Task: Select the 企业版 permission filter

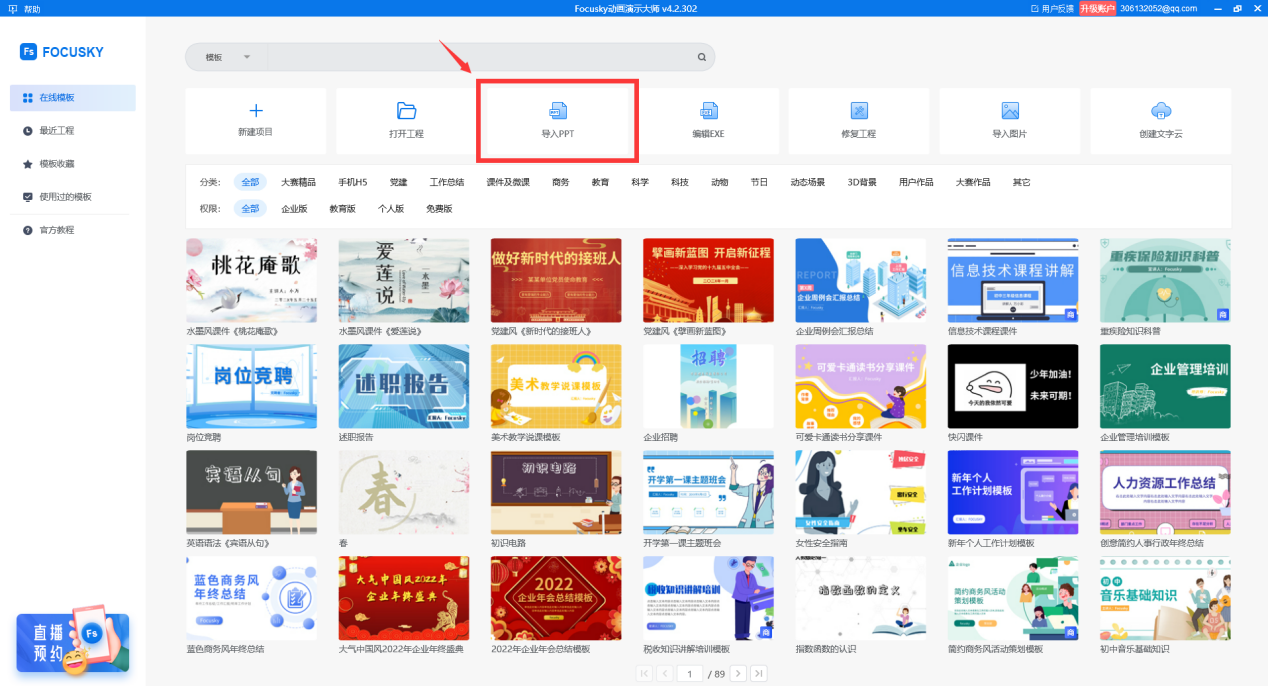Action: coord(294,209)
